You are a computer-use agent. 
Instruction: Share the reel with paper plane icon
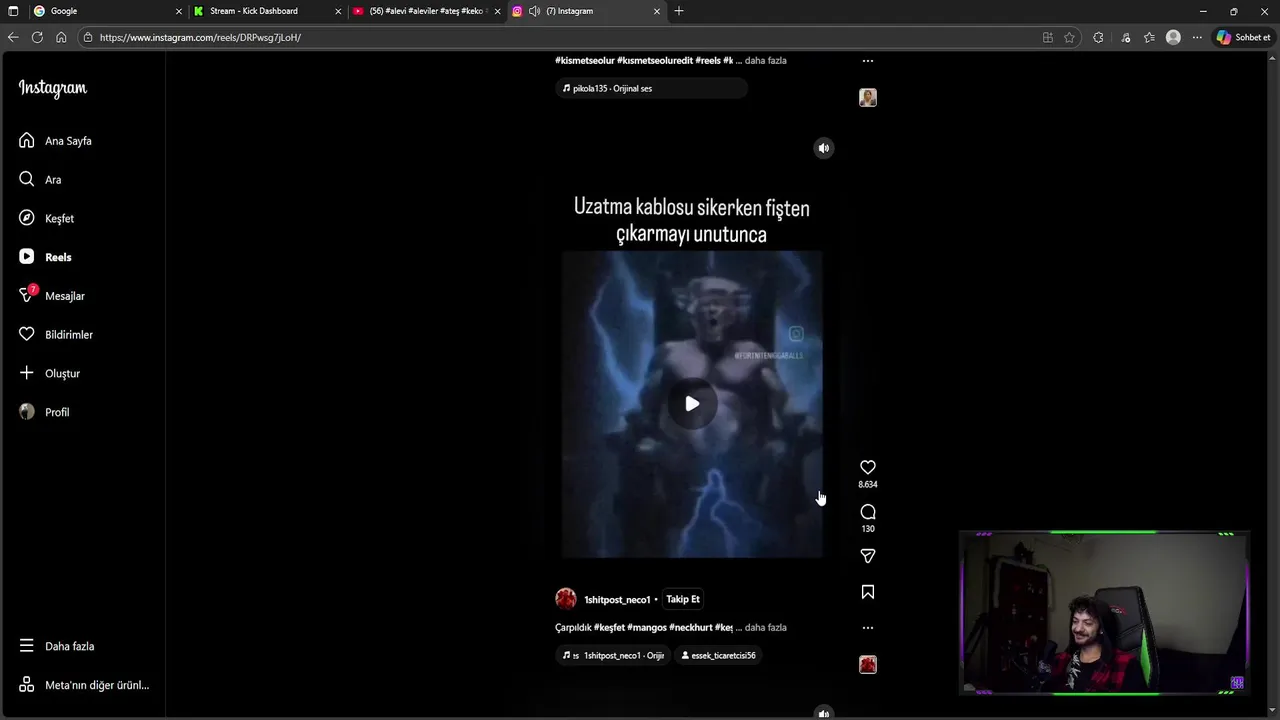click(868, 556)
